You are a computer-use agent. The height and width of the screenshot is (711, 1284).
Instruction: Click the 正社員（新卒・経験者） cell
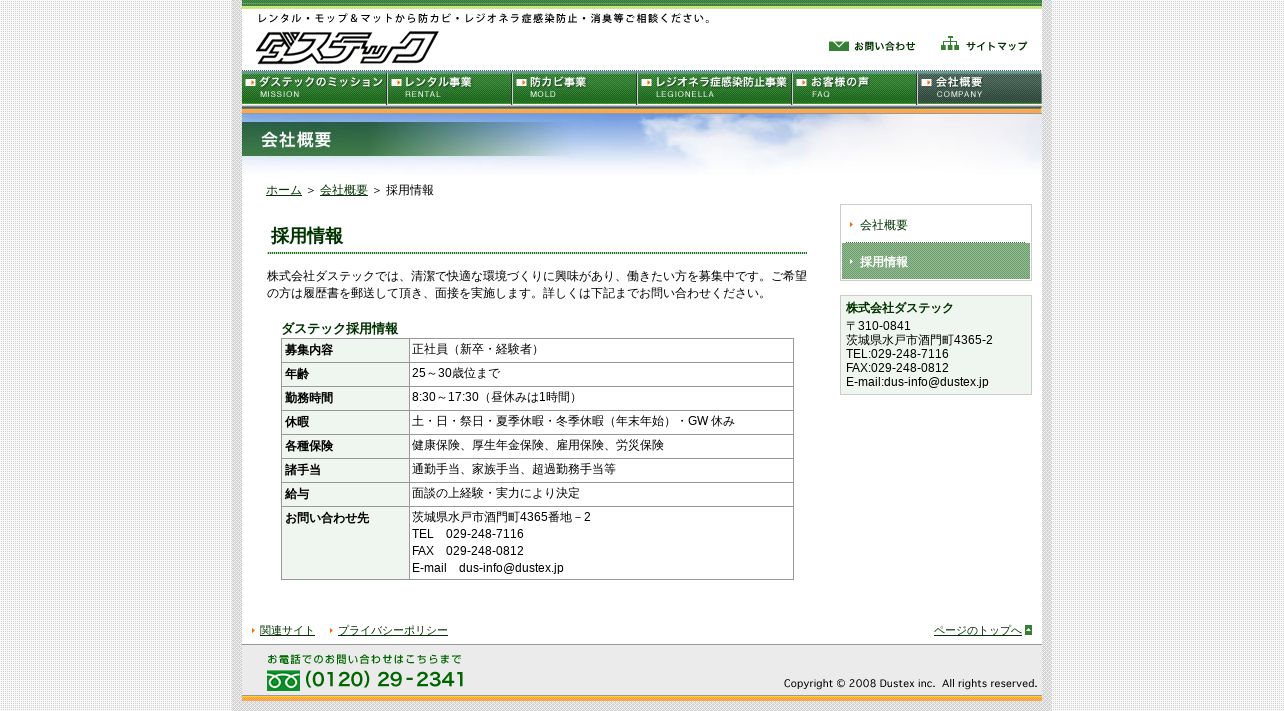pyautogui.click(x=601, y=350)
